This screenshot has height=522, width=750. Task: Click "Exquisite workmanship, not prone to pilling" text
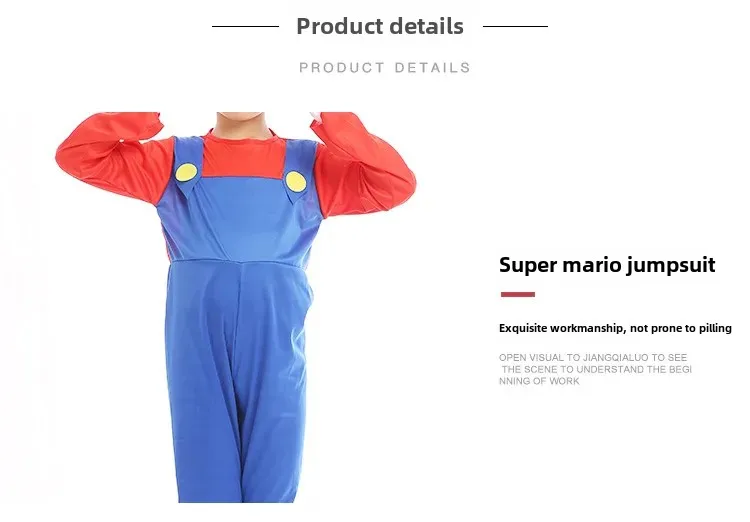pos(615,328)
